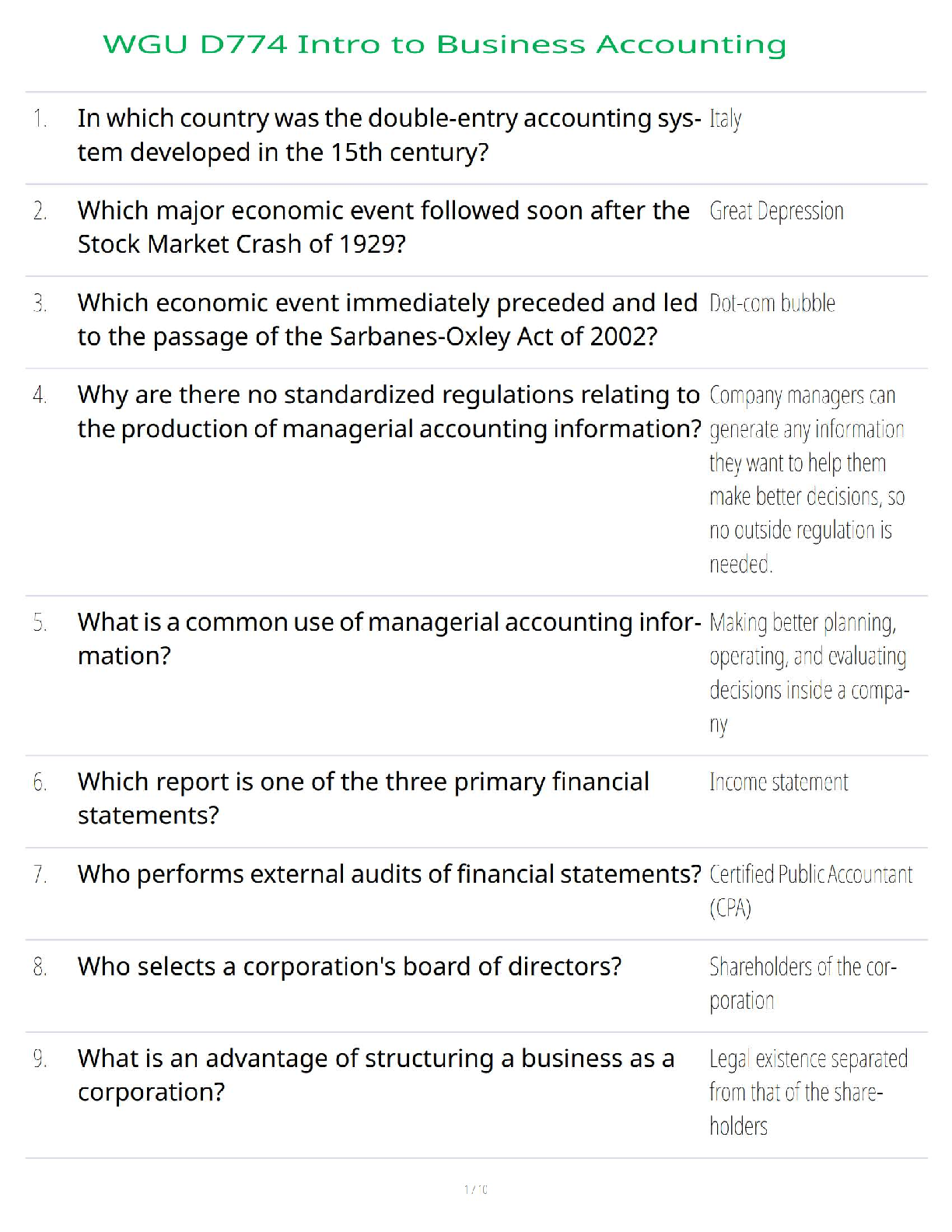Click the answer beginning 'Legal existence separated'
The image size is (952, 1232).
808,1092
